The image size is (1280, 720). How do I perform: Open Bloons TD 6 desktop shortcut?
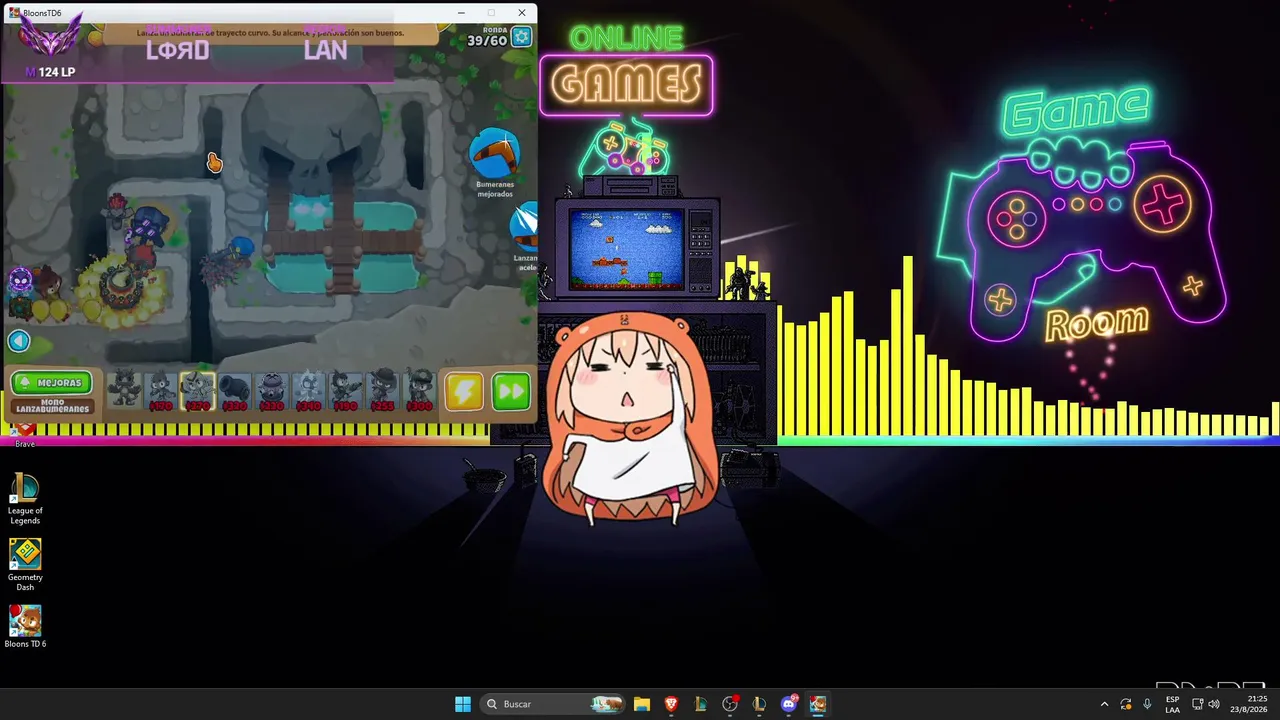pyautogui.click(x=25, y=627)
